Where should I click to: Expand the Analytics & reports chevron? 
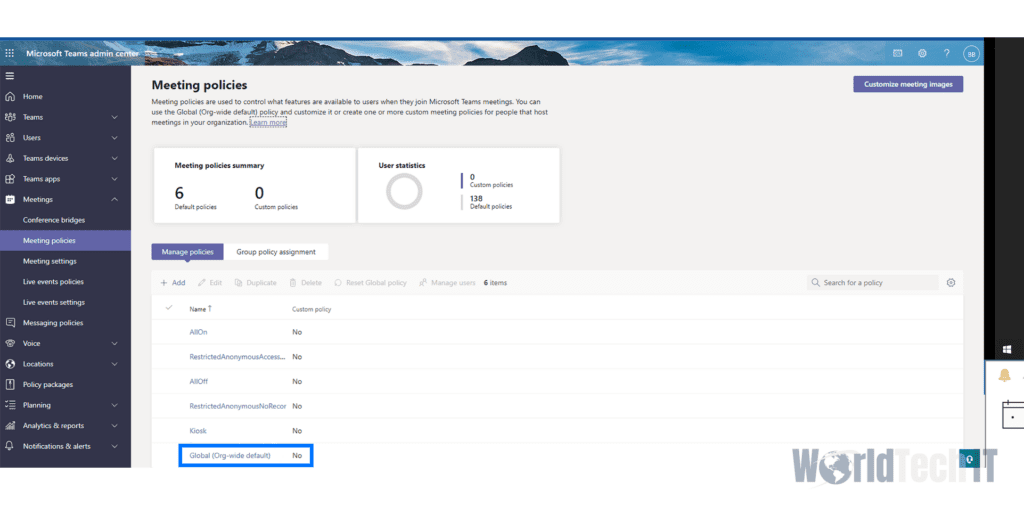114,426
